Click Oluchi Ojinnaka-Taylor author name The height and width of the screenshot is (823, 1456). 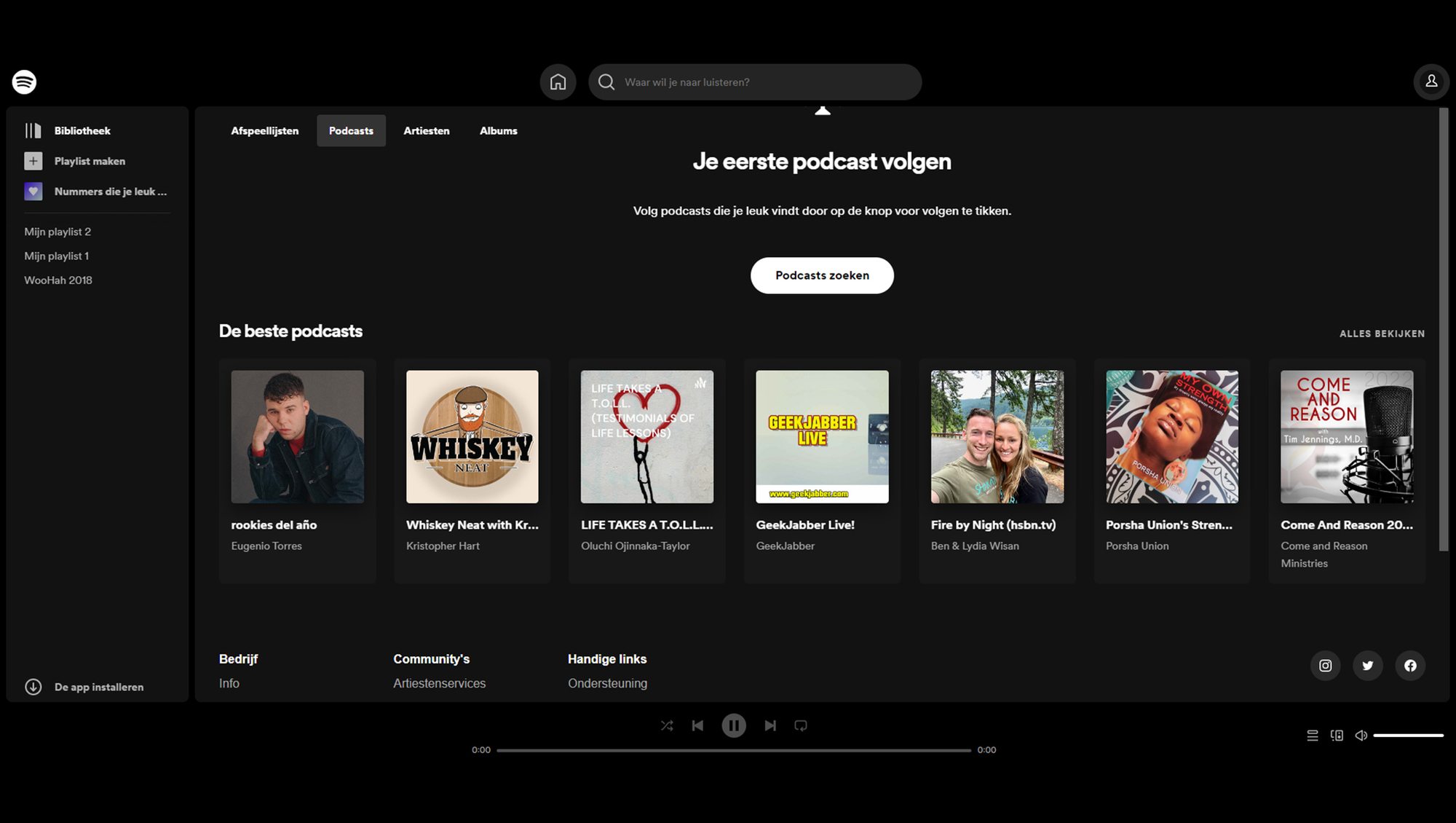tap(635, 546)
